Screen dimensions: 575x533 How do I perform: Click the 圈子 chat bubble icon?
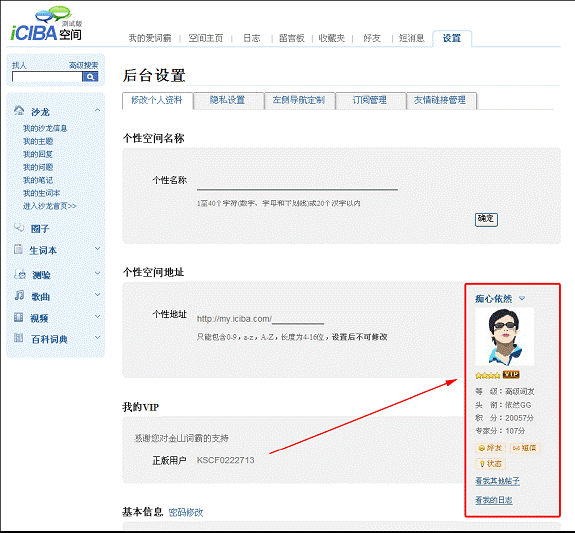19,227
